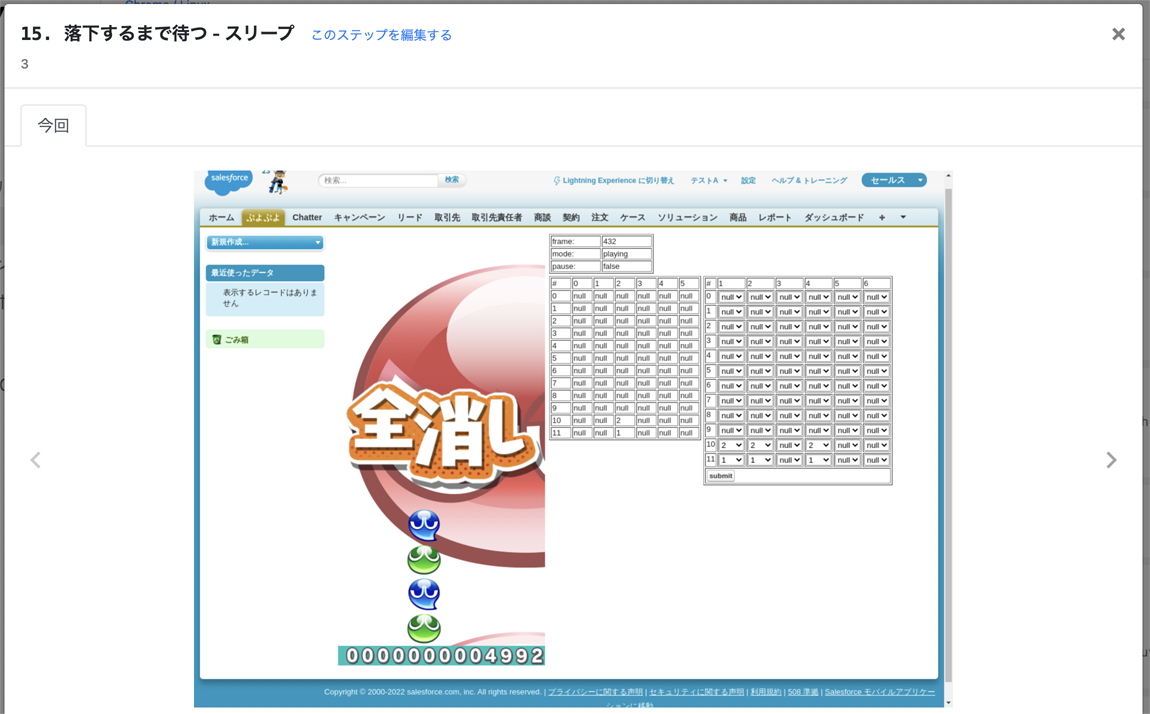This screenshot has width=1150, height=714.
Task: Go to next screenshot with right arrow
Action: coord(1111,460)
